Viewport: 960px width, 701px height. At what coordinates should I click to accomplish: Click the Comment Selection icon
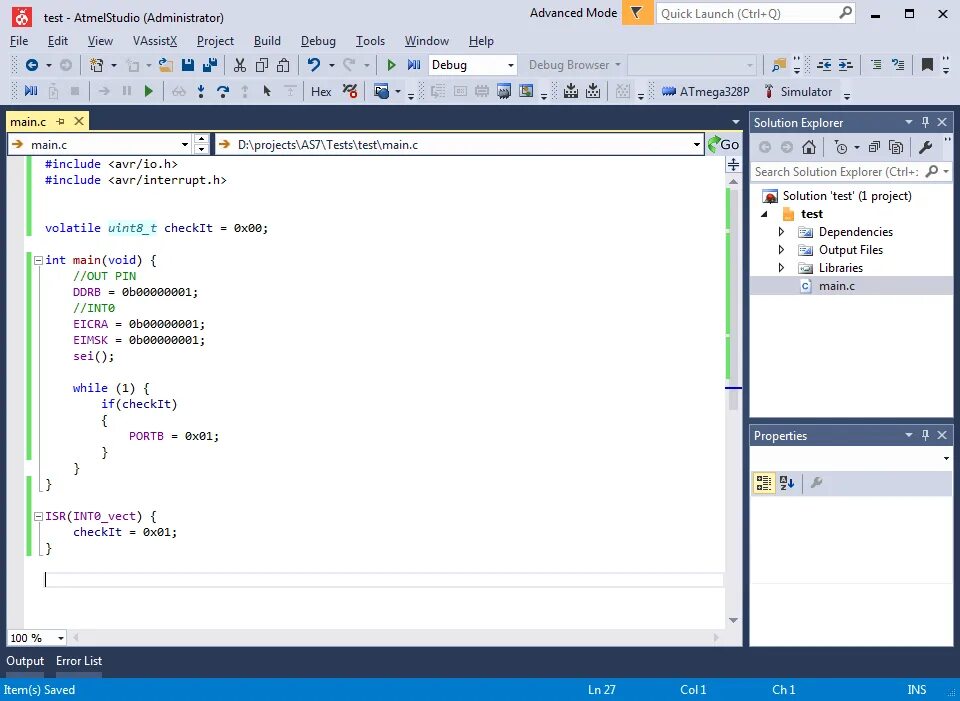pos(876,65)
